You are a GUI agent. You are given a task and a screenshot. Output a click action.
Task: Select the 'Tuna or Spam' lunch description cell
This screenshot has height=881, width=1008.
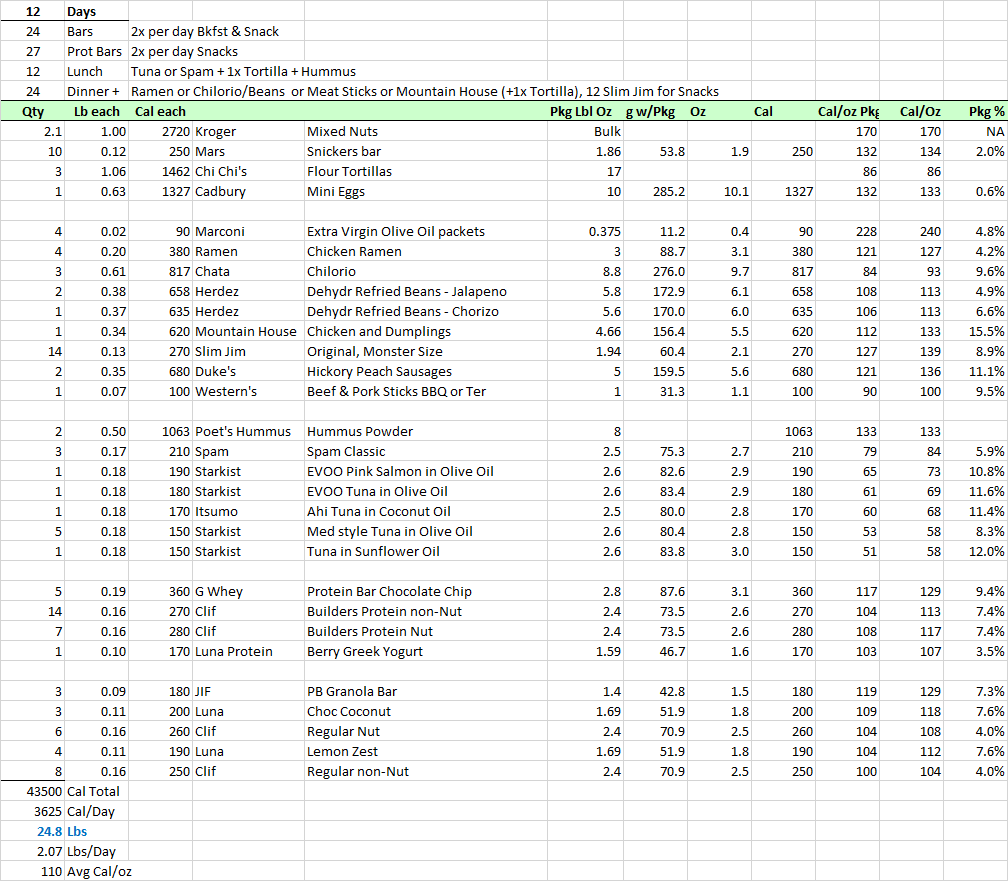click(243, 71)
